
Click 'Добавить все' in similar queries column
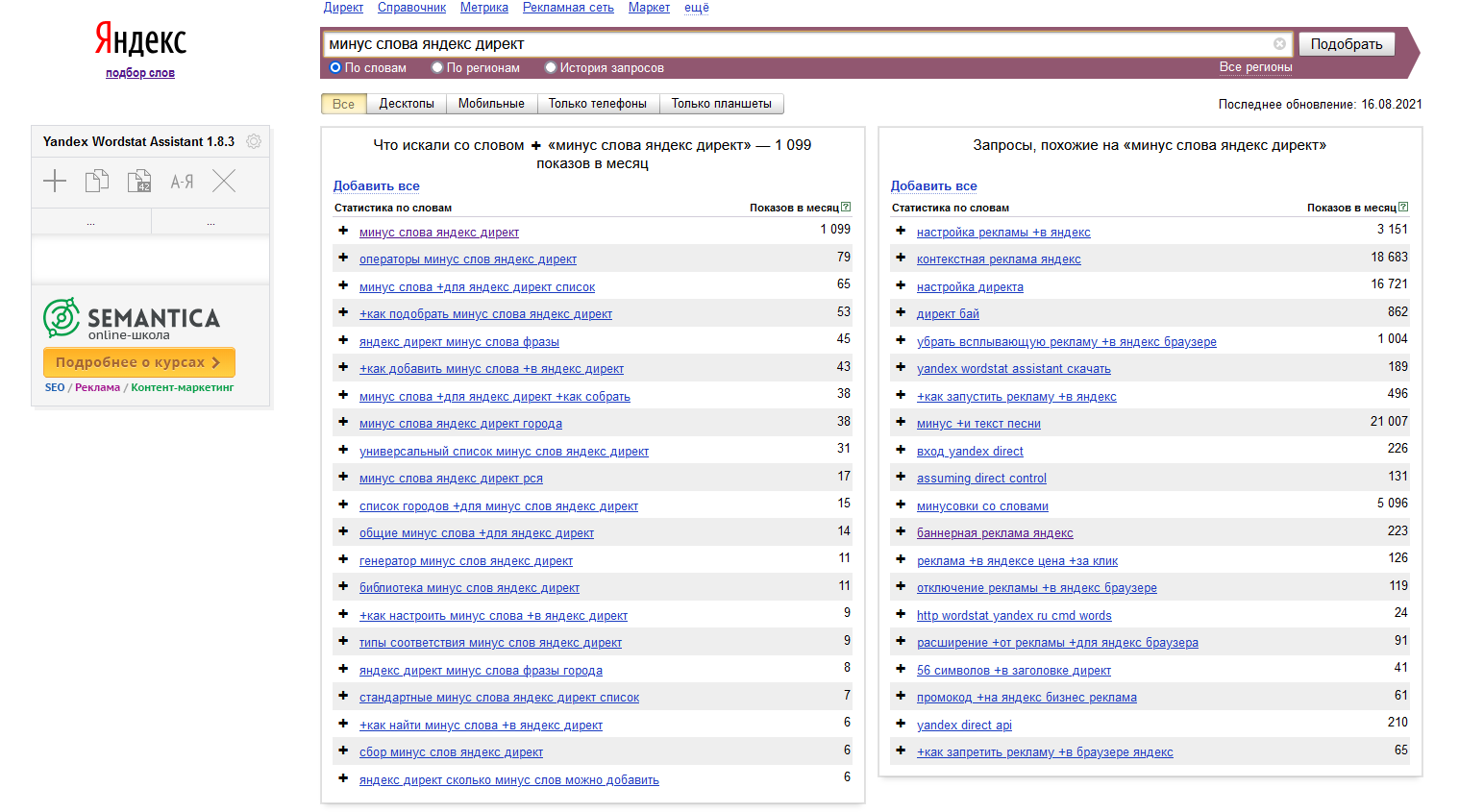tap(933, 186)
